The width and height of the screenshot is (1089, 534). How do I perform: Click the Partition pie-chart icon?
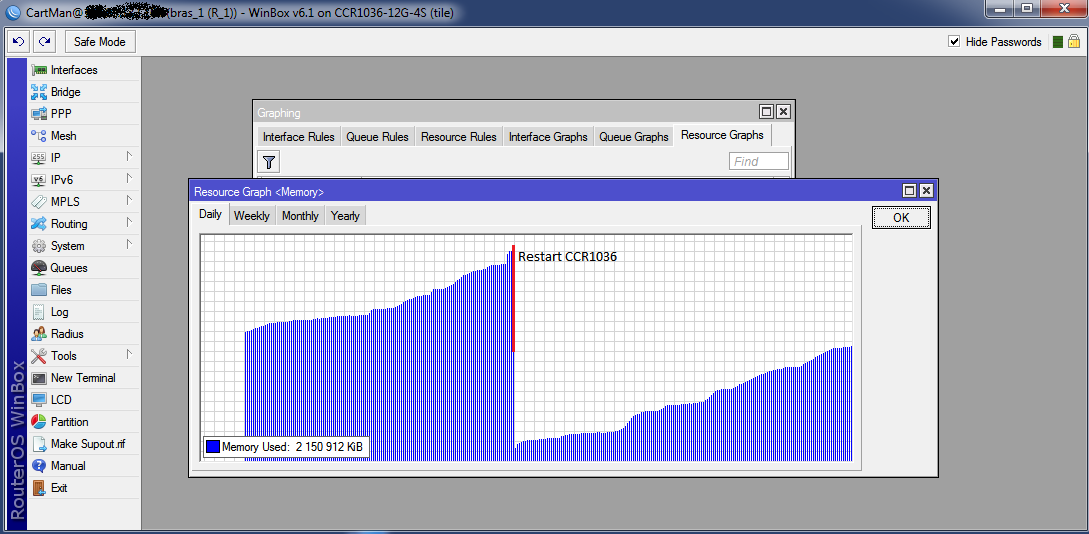pos(39,422)
